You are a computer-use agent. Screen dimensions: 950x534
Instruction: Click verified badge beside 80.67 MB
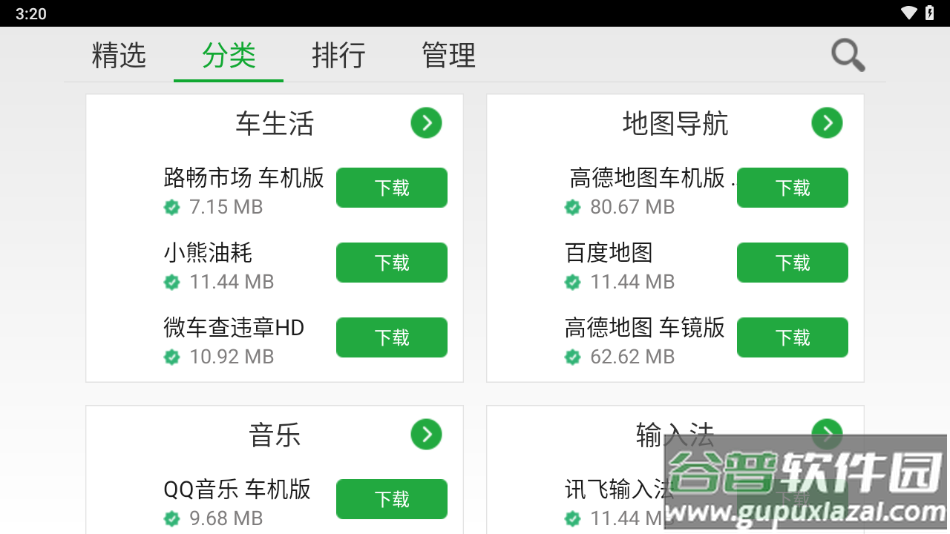coord(573,207)
